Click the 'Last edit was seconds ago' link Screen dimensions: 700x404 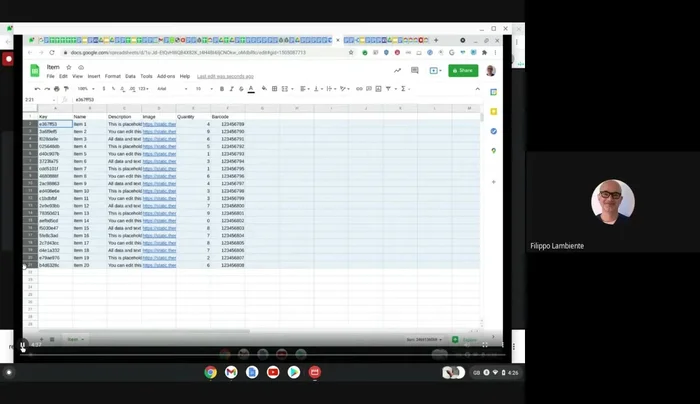(225, 76)
